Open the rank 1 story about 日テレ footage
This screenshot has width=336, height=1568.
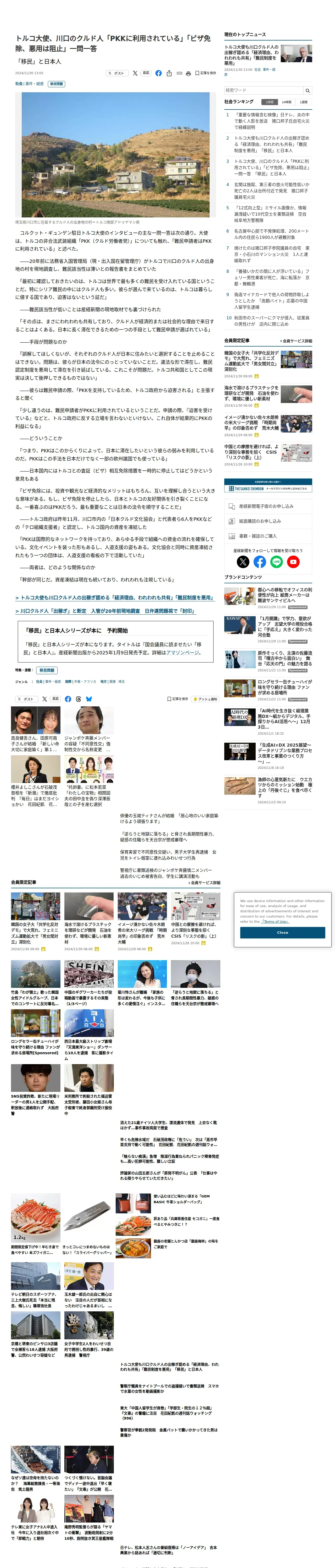272,121
